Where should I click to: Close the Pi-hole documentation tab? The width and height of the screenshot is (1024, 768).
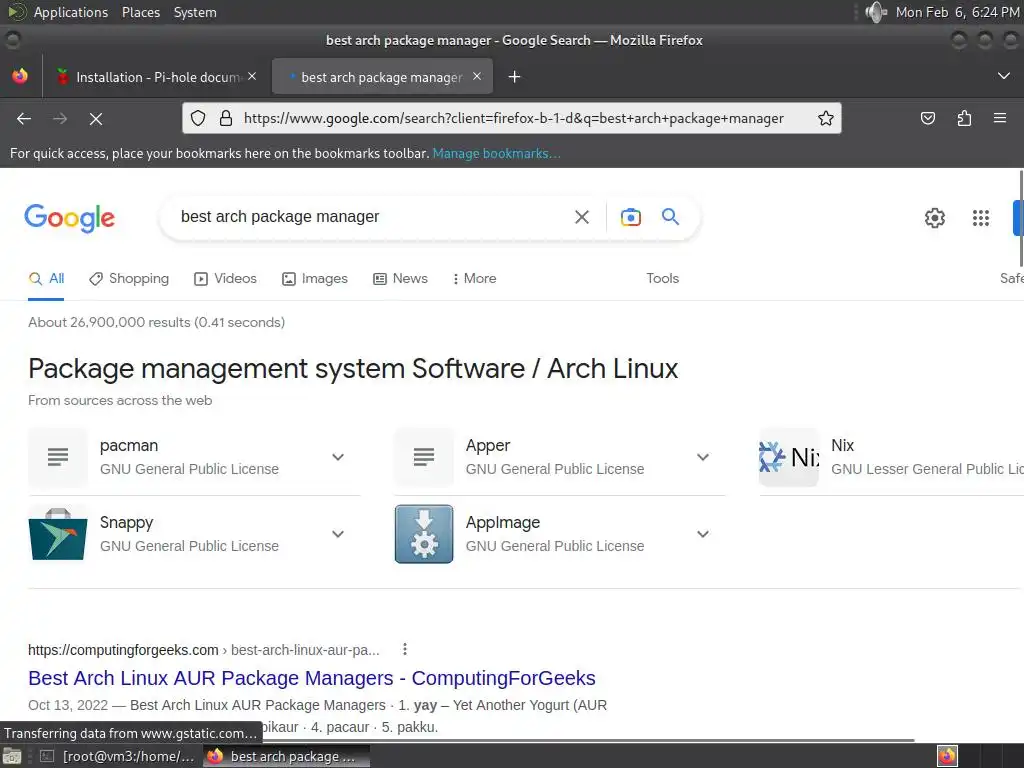click(x=252, y=76)
